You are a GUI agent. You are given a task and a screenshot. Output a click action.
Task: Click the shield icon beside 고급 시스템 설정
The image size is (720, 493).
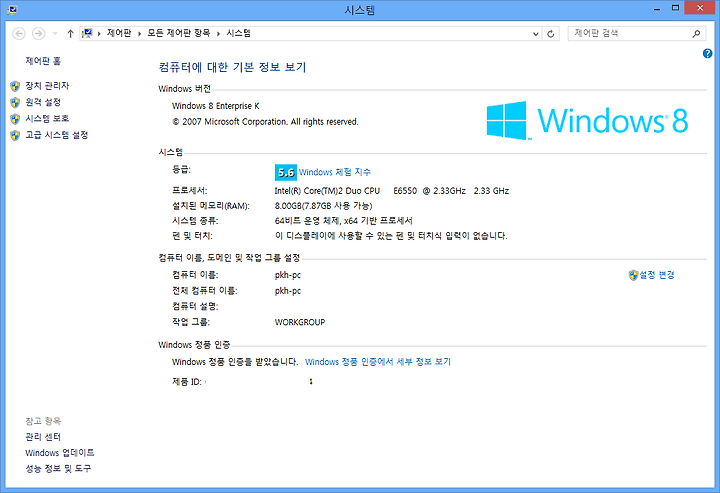click(15, 135)
